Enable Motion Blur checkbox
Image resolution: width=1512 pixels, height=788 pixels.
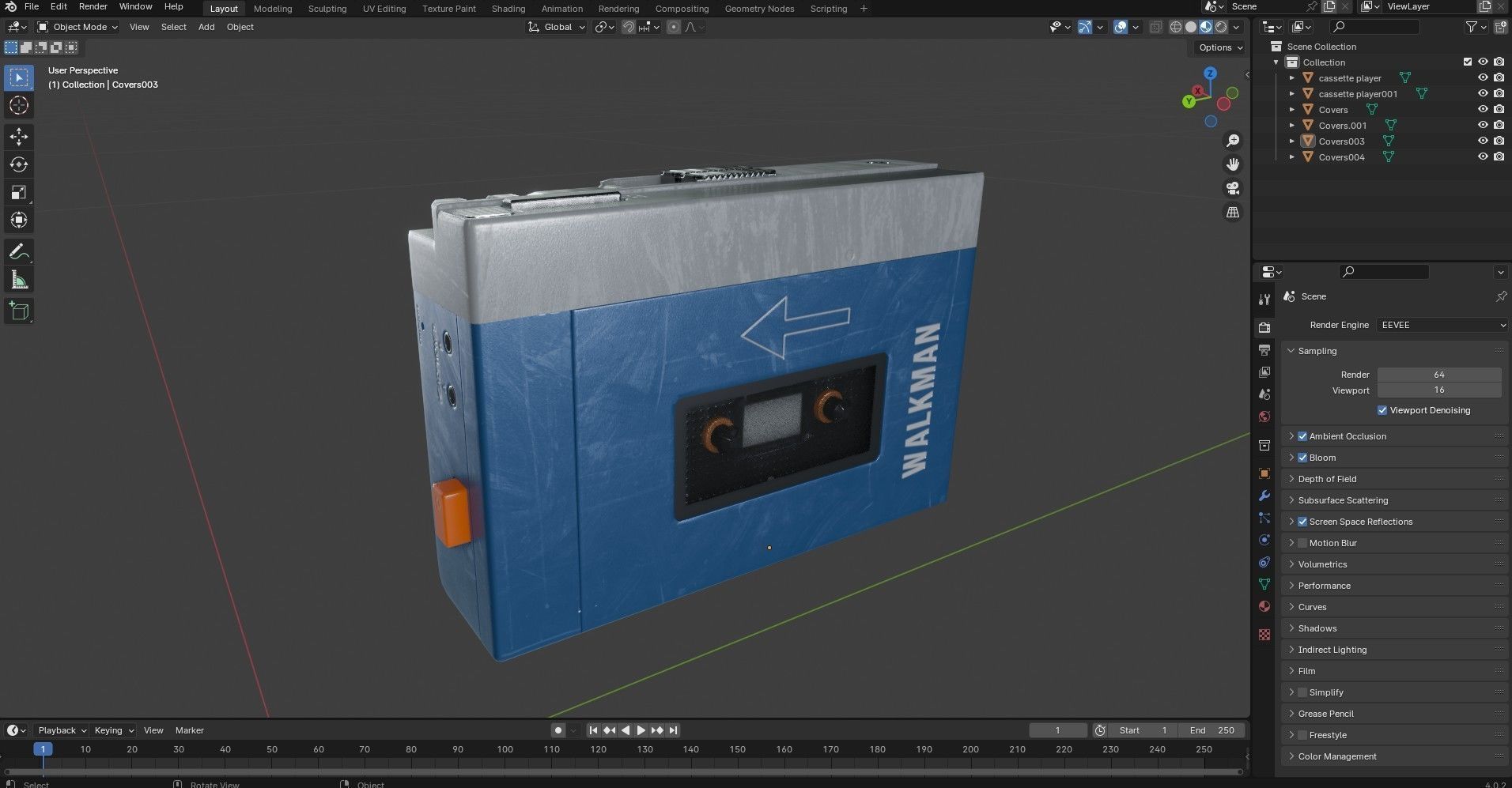[x=1302, y=543]
